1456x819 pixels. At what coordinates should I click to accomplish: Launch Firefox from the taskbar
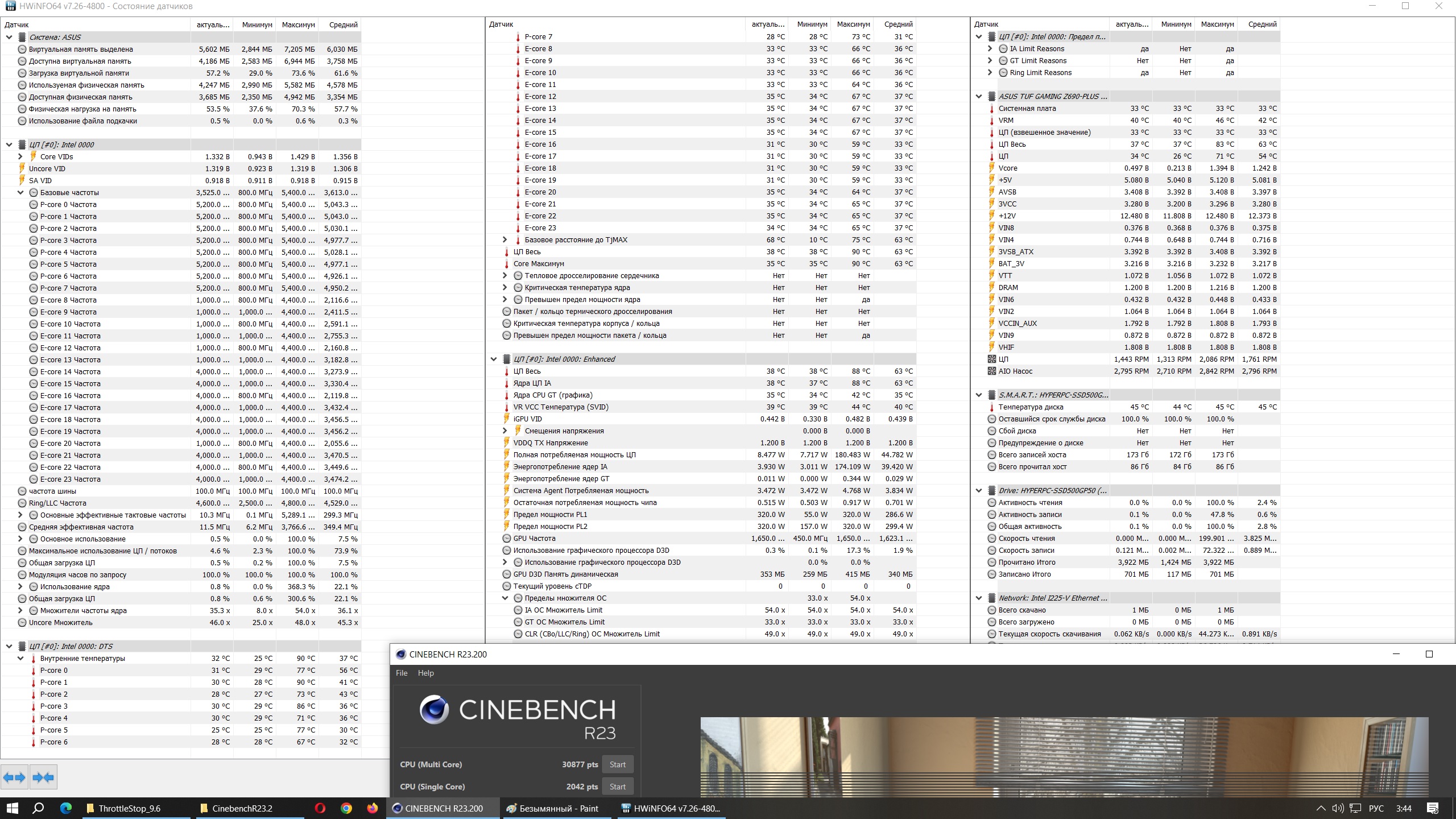(x=372, y=808)
